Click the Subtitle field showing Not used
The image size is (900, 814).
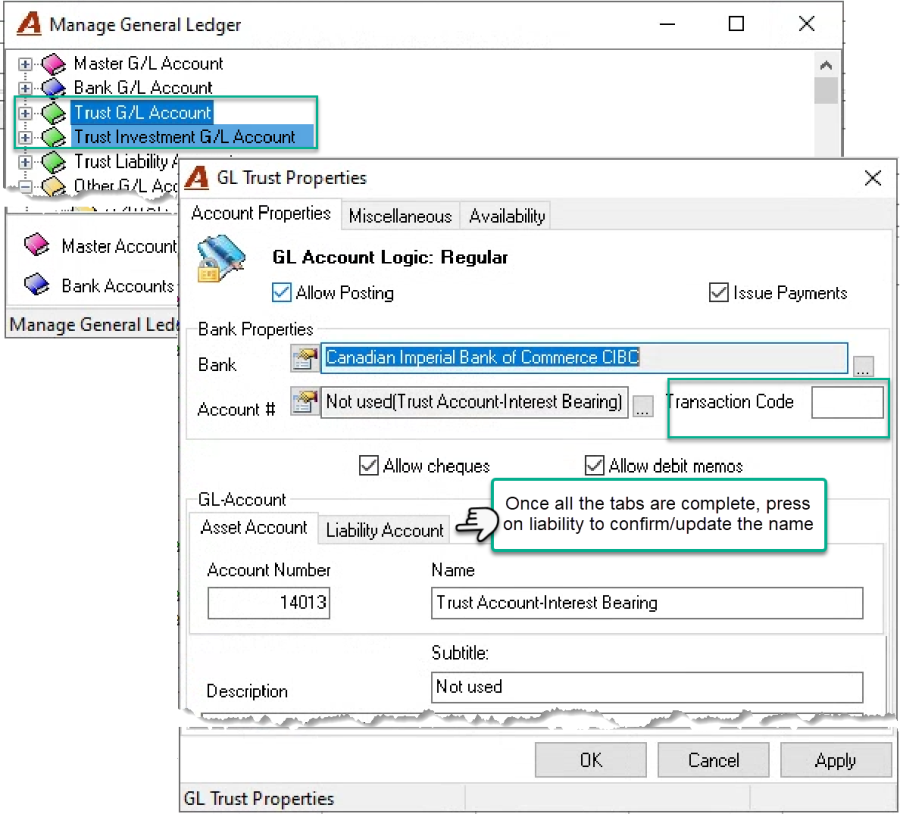pos(647,687)
